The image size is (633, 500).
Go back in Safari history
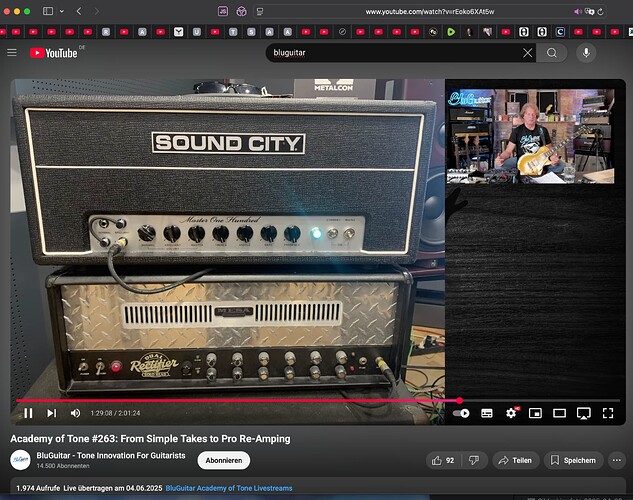79,11
